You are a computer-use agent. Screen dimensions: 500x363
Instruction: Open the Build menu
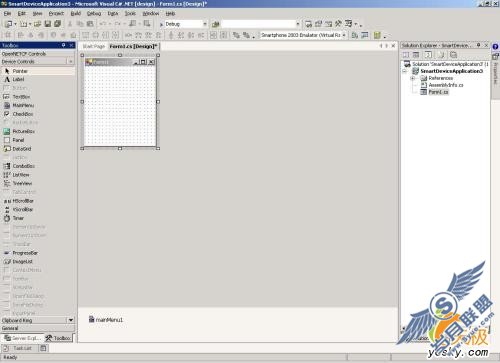coord(76,13)
